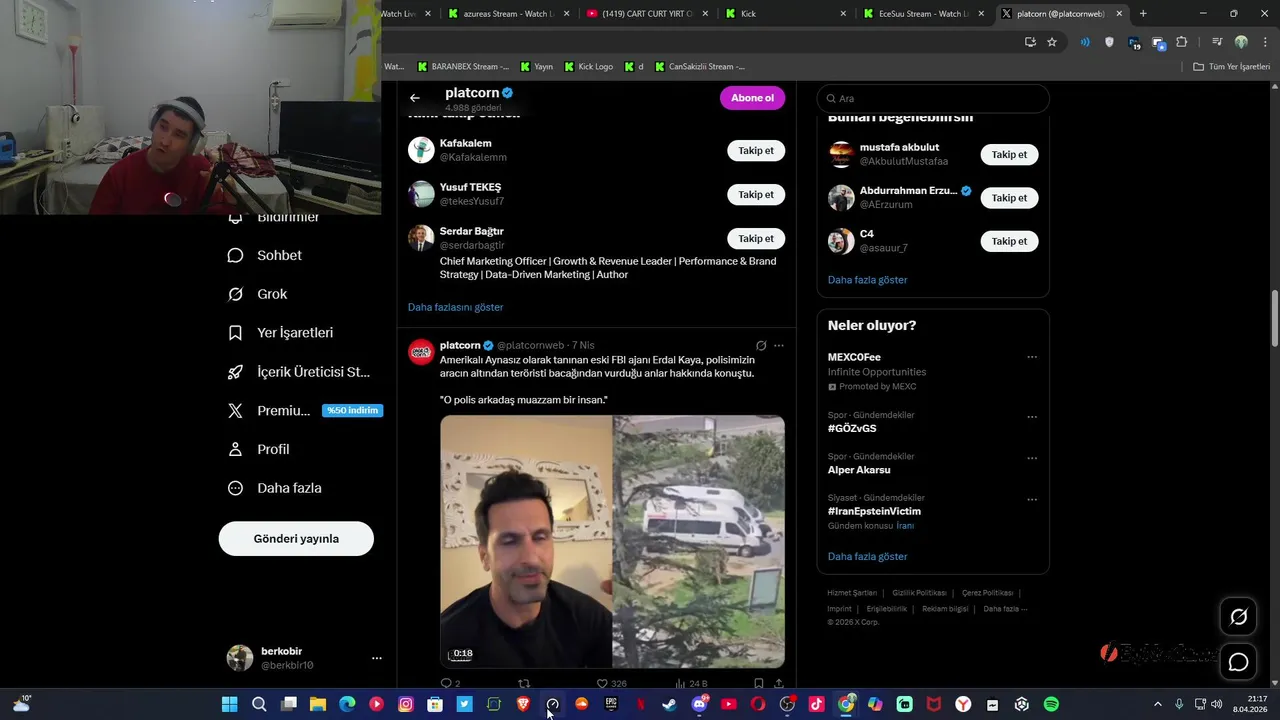Open more options on platcorn post

779,345
